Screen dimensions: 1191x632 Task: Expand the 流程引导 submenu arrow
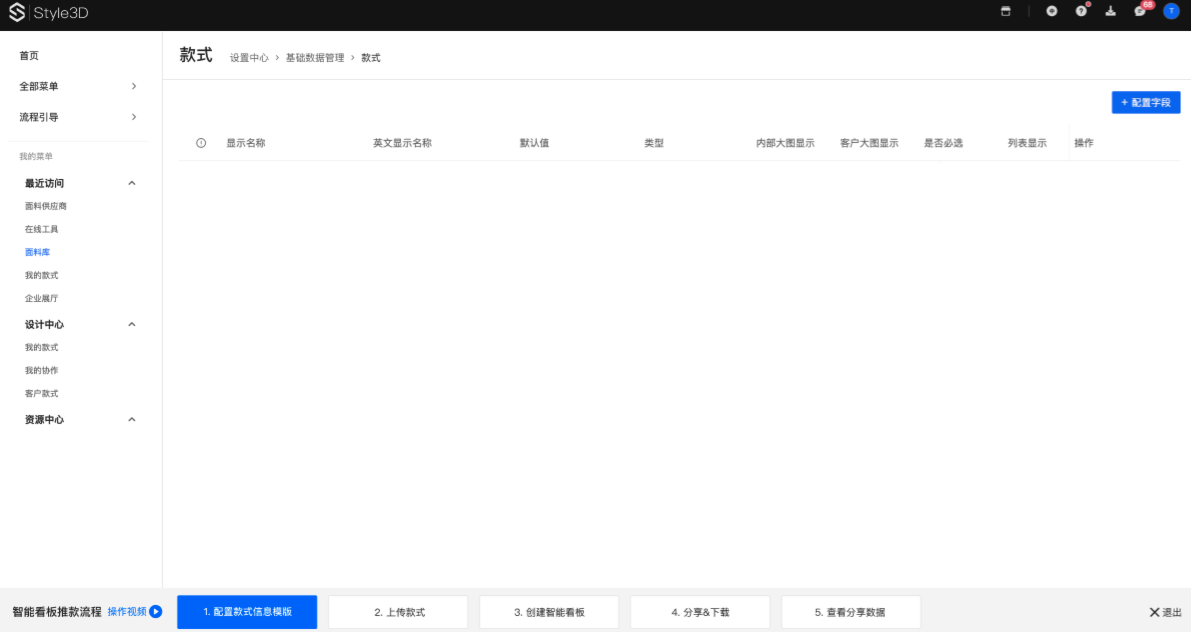(134, 117)
